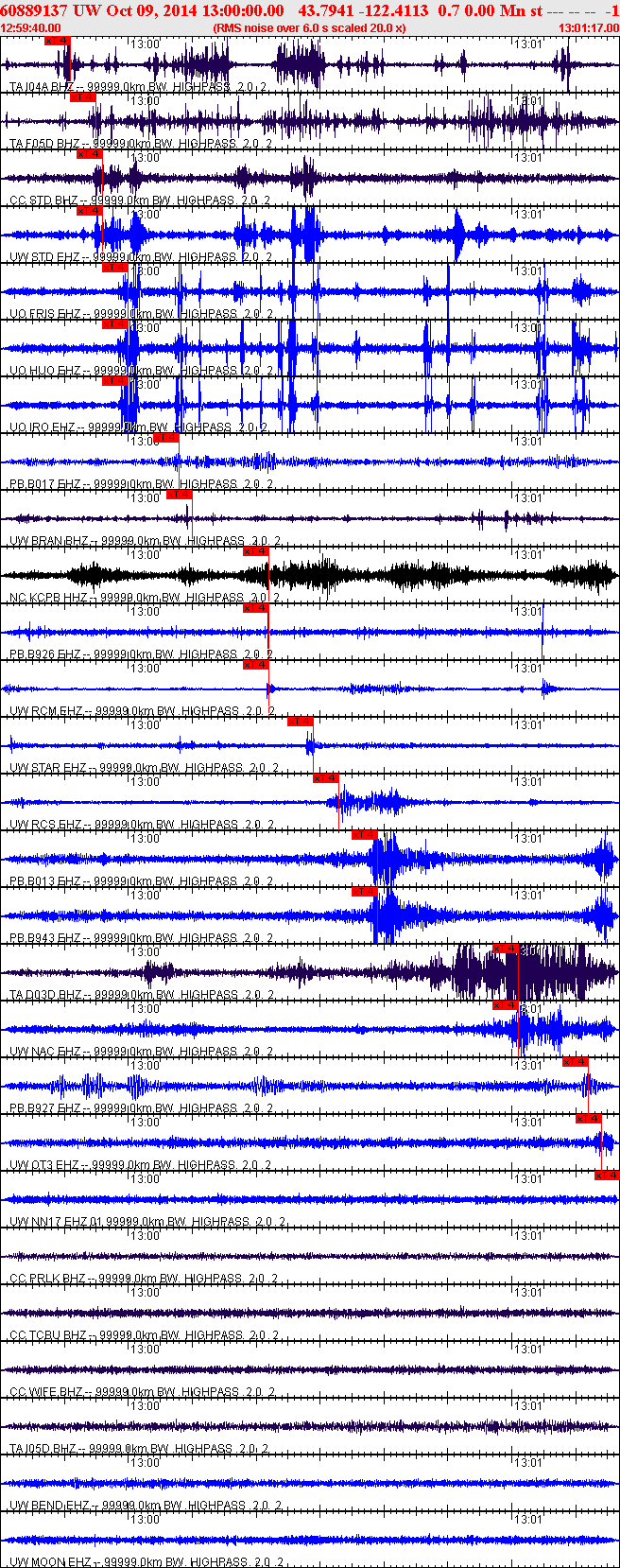Select the pick flag on the PB B926 trace
This screenshot has height=1568, width=620.
click(256, 608)
